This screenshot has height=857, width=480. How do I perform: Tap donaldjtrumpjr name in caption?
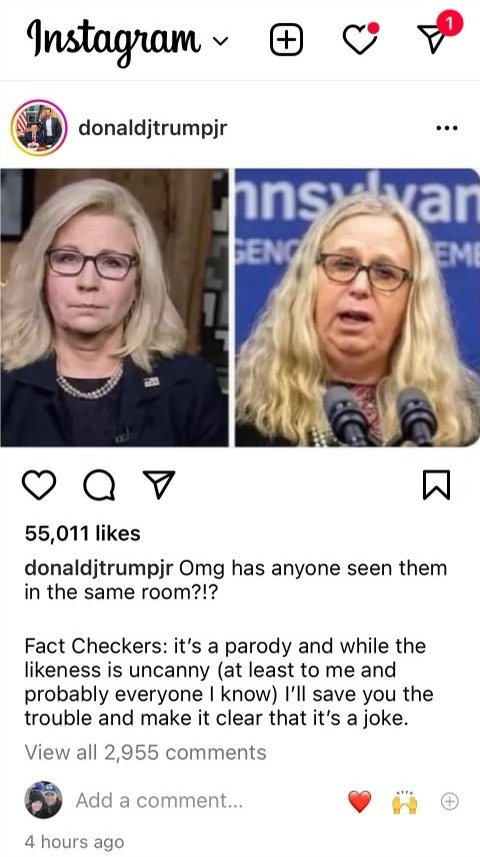99,568
